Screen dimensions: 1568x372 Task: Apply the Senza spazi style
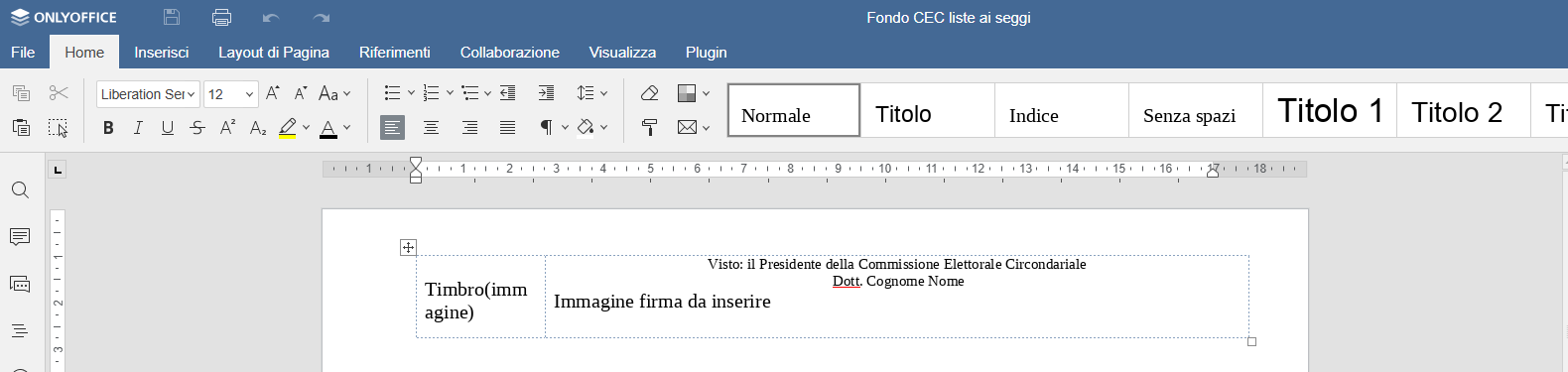[1196, 110]
